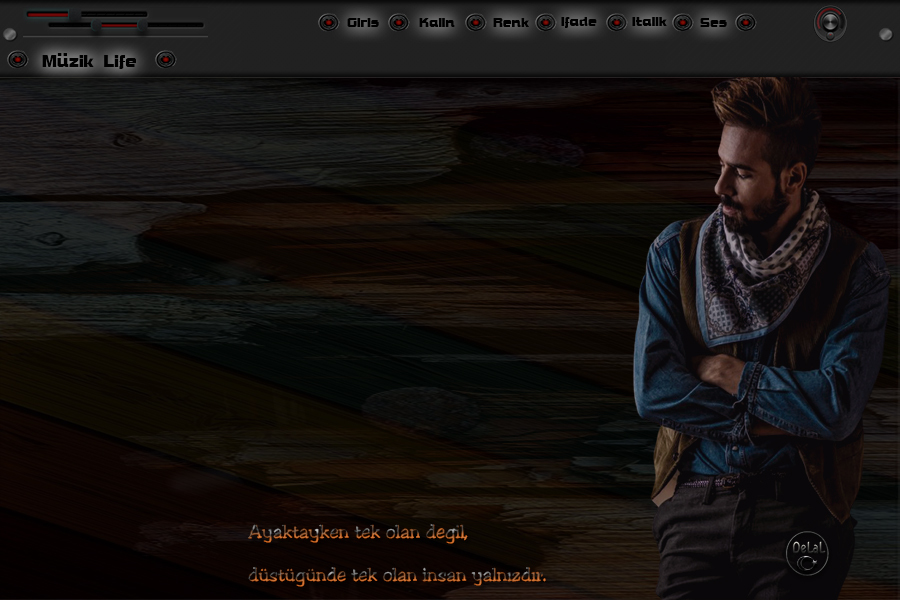Click the red LED between Kalın and Renk
Viewport: 900px width, 600px height.
click(475, 23)
